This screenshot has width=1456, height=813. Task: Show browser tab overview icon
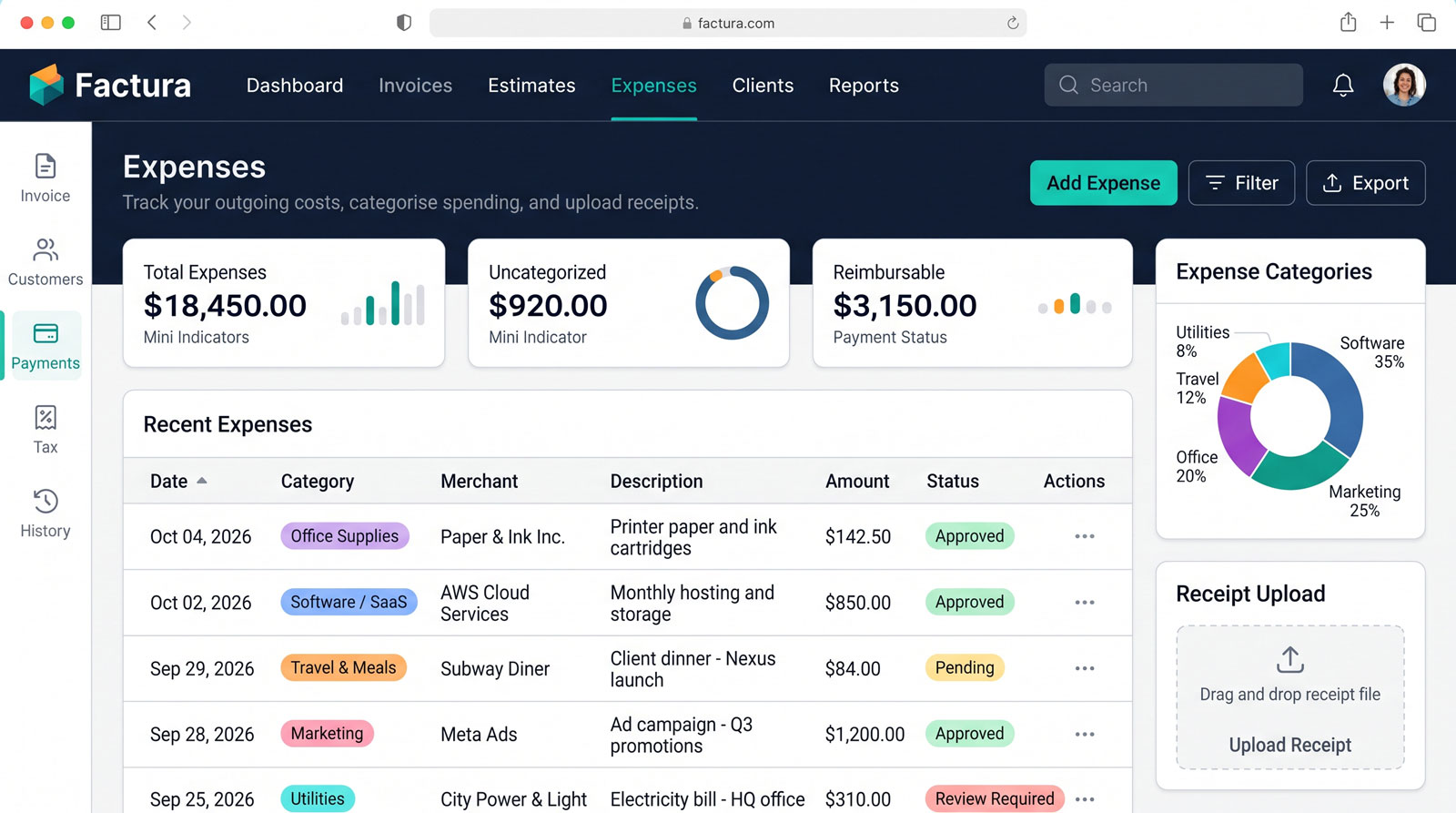(x=1426, y=23)
